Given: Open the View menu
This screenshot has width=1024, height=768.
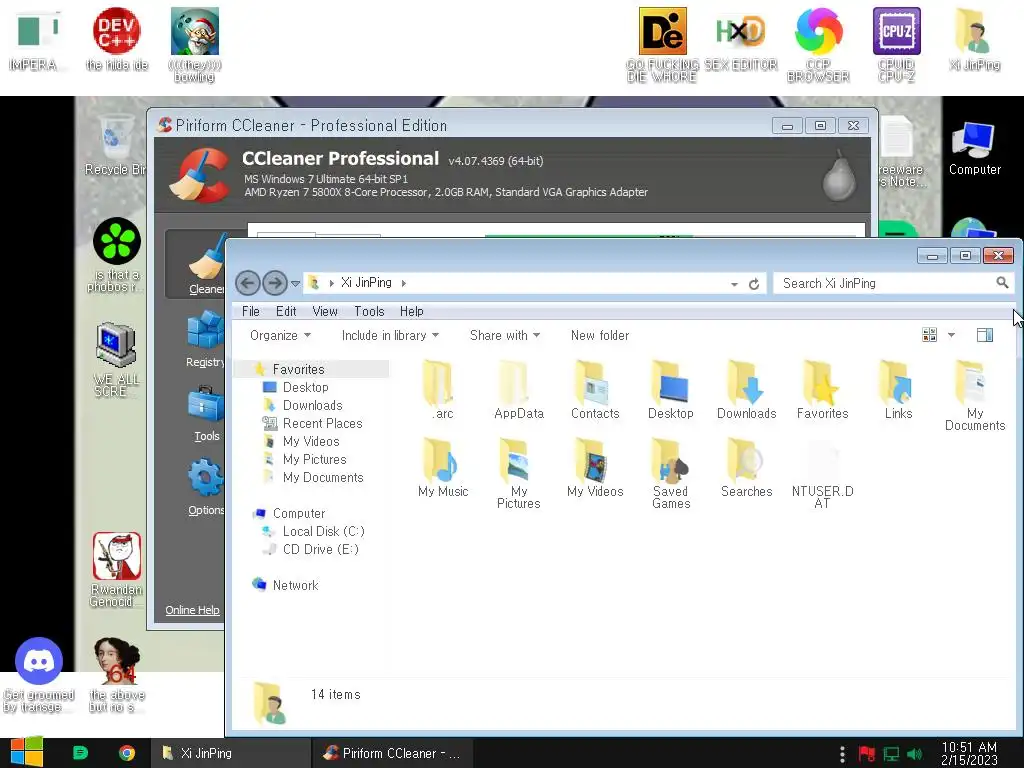Looking at the screenshot, I should 325,312.
